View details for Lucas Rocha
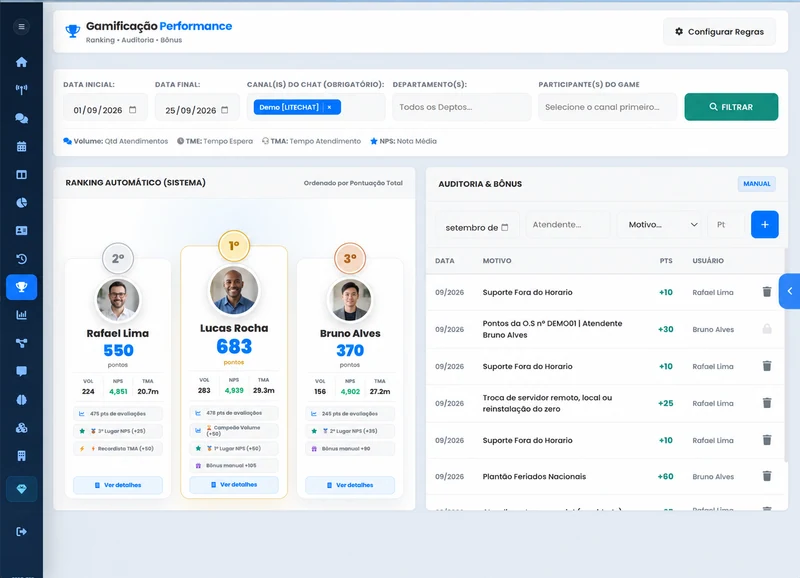The image size is (800, 578). click(234, 485)
